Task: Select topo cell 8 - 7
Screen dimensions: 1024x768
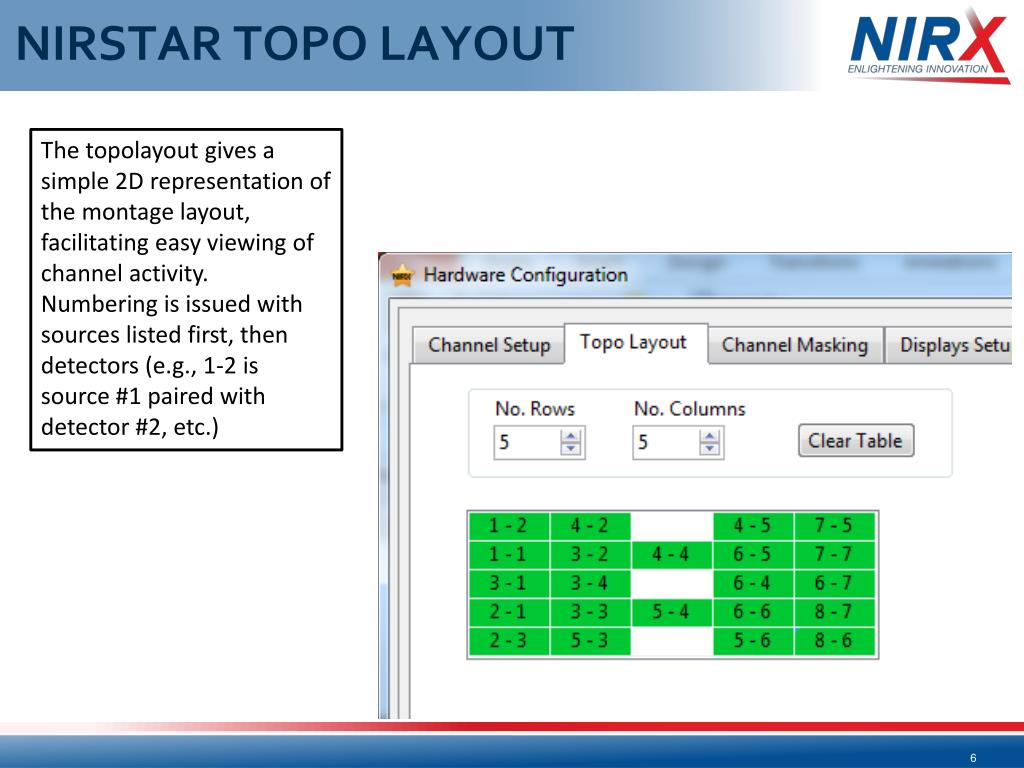Action: (x=834, y=612)
